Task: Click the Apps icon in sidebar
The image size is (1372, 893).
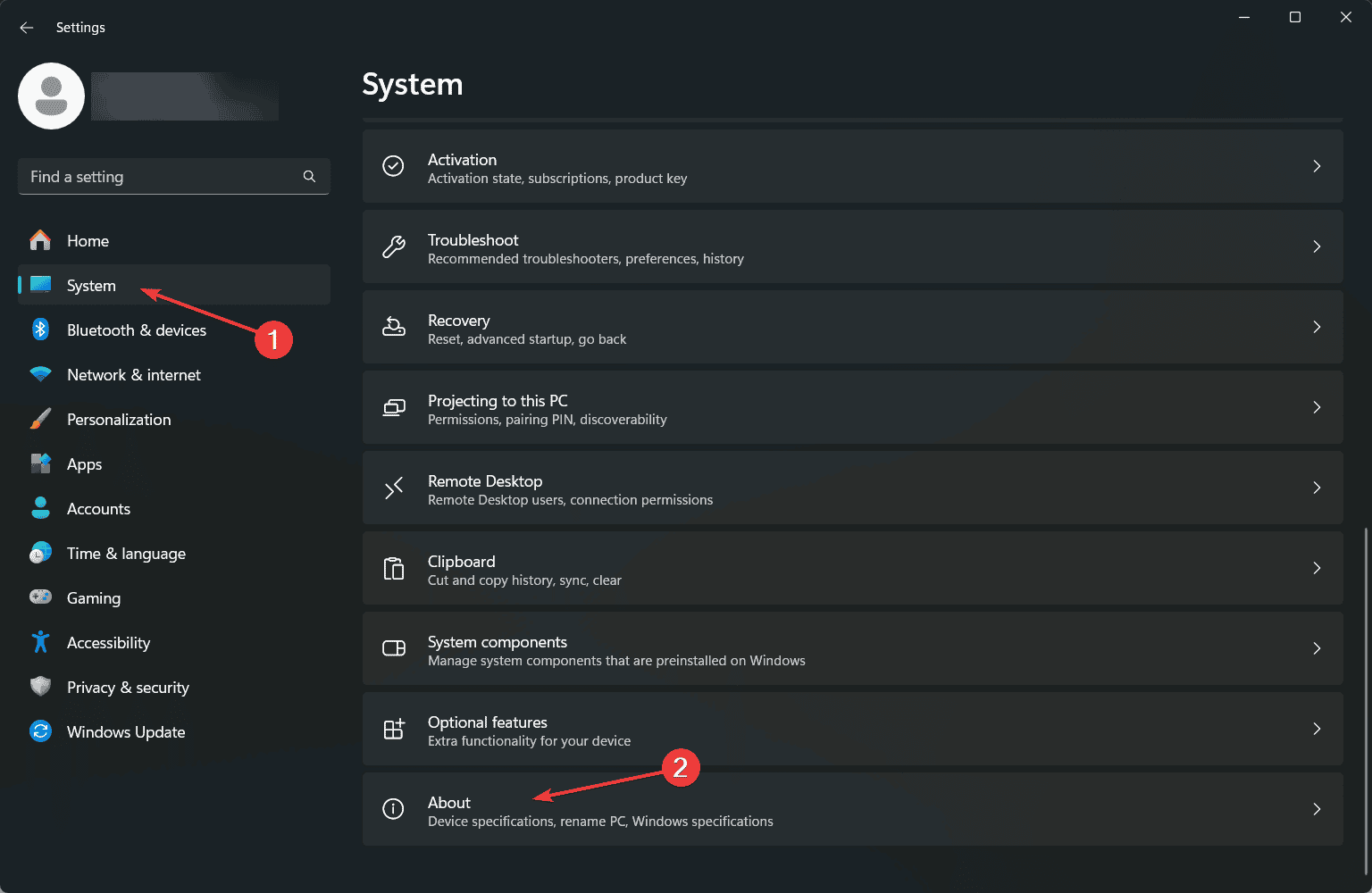Action: pos(40,463)
